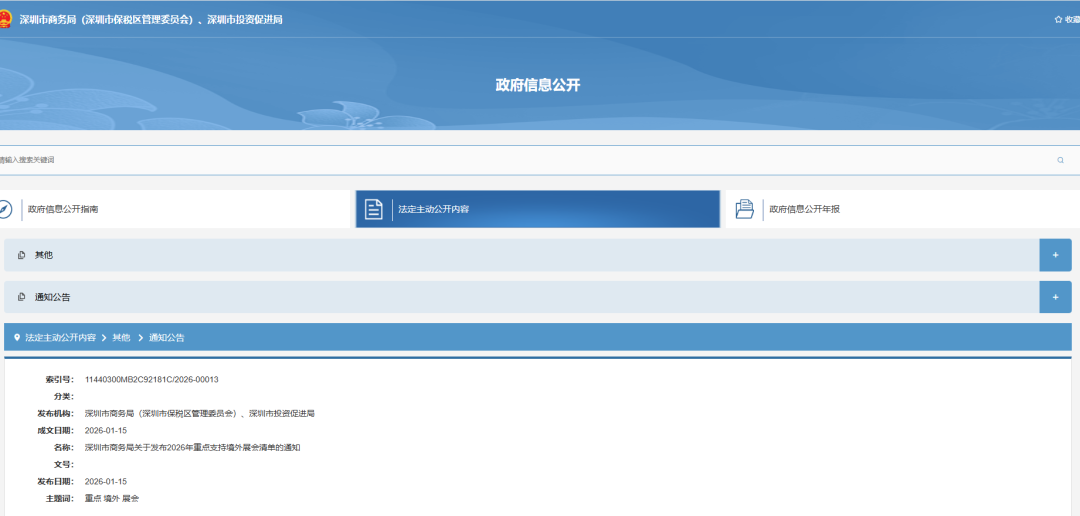1080x516 pixels.
Task: Click 通知公告 in the breadcrumb path
Action: tap(167, 338)
